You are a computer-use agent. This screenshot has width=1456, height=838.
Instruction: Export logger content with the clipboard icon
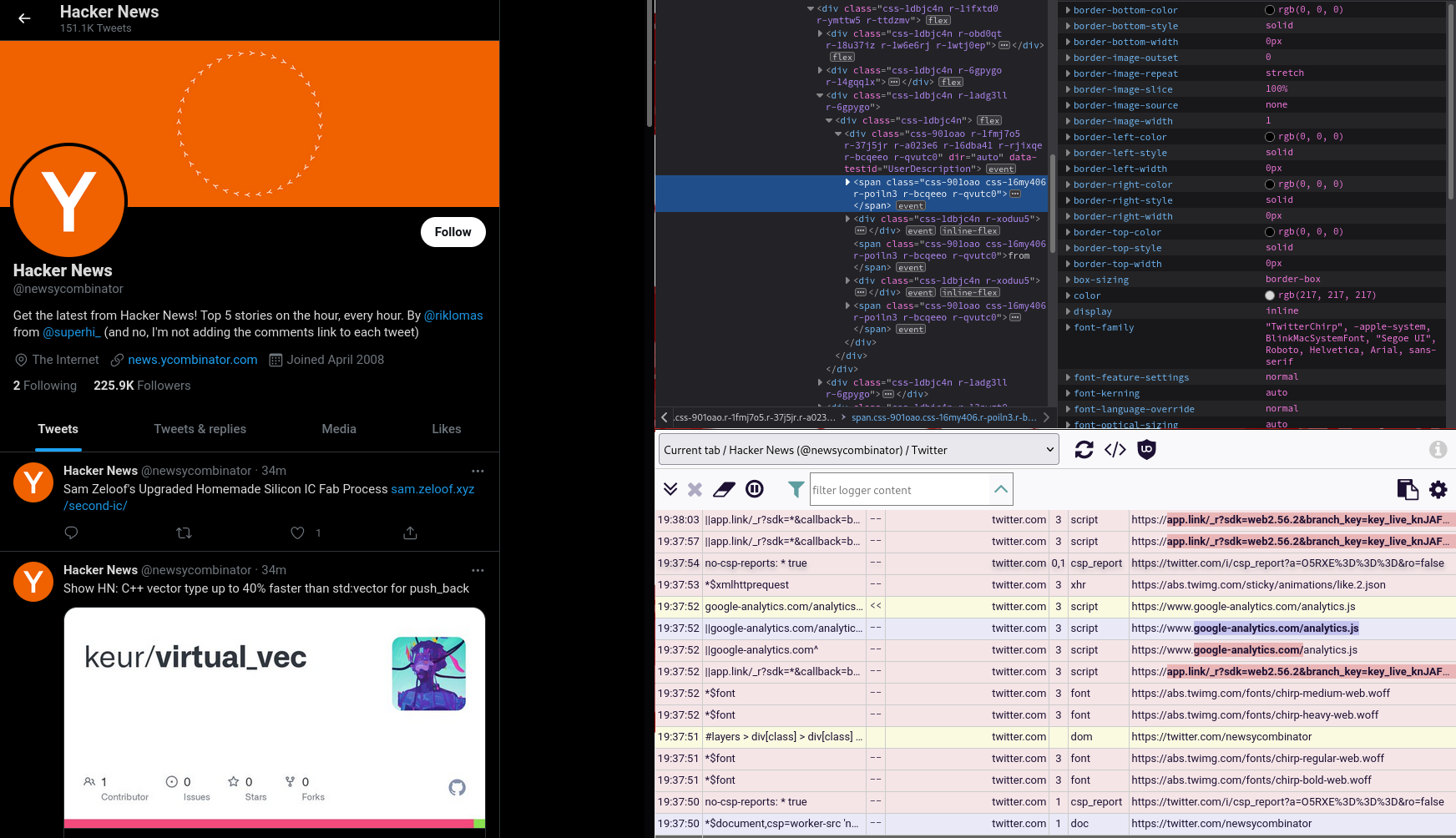[1408, 489]
